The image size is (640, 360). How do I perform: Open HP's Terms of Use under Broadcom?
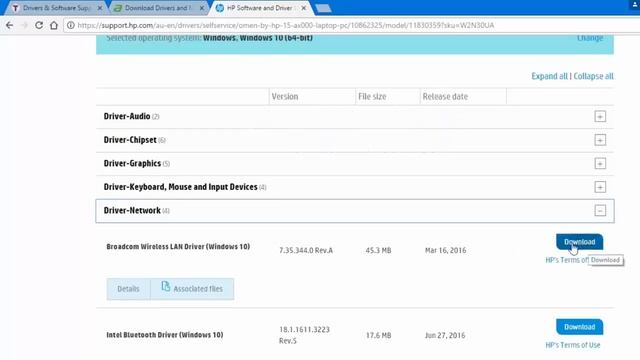click(567, 260)
